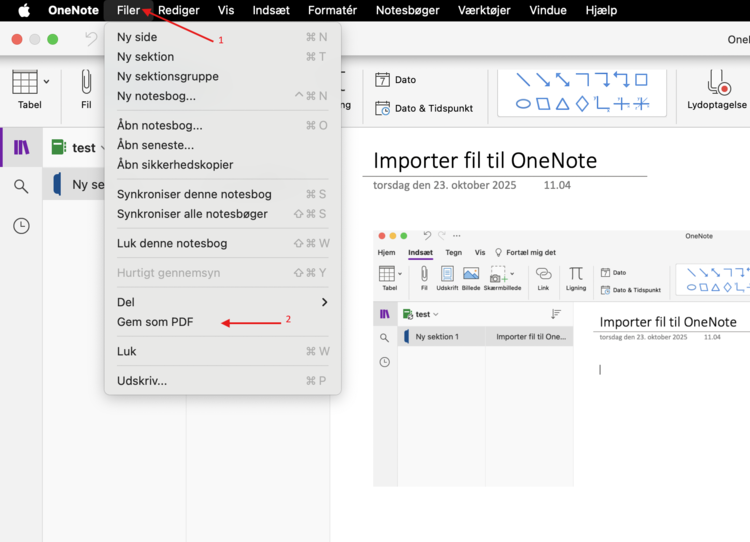Screen dimensions: 750x542
Task: Insert Dato & Tidspunkt timestamp
Action: [x=424, y=108]
